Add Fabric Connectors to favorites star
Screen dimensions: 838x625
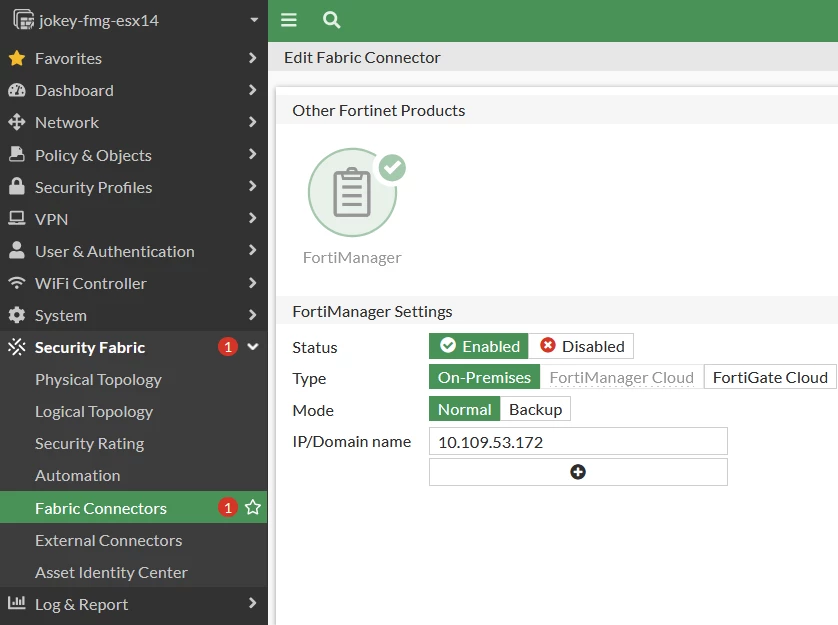253,507
